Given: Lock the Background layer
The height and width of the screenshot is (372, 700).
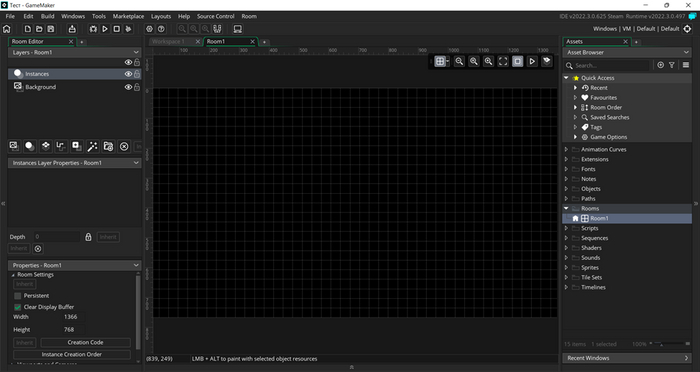Looking at the screenshot, I should point(137,87).
